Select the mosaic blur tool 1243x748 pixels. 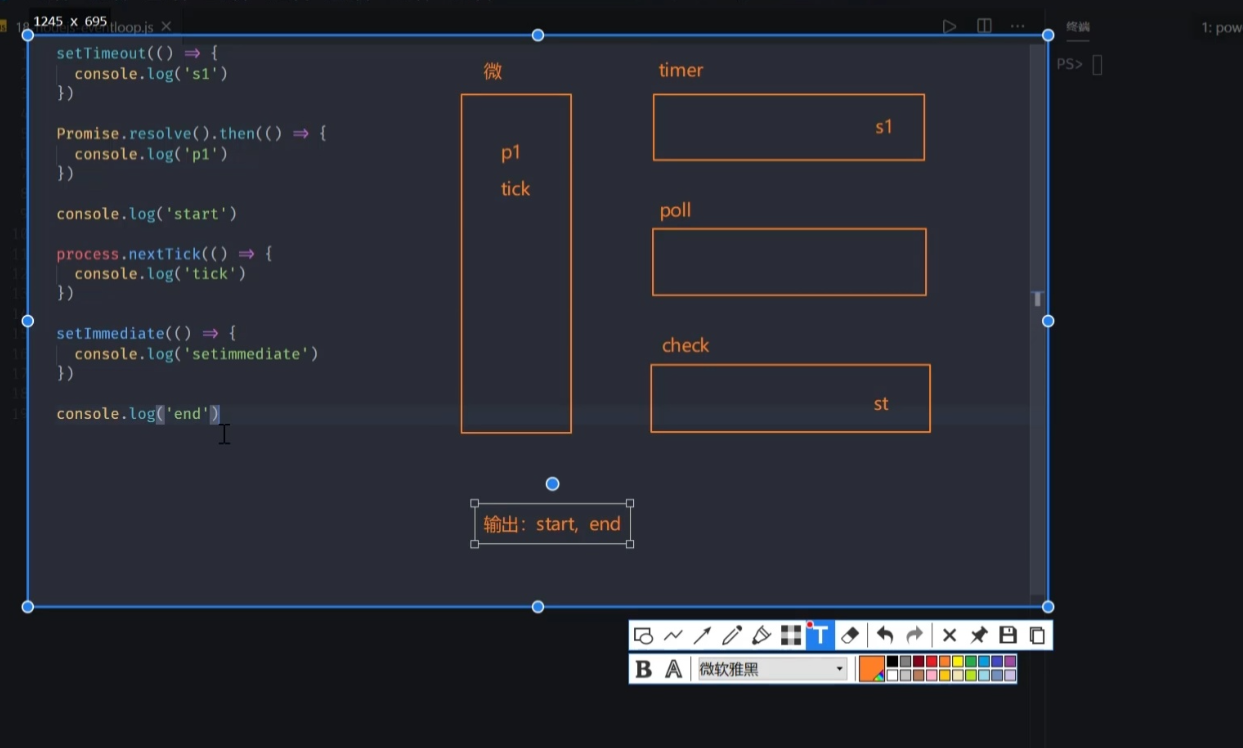coord(791,636)
